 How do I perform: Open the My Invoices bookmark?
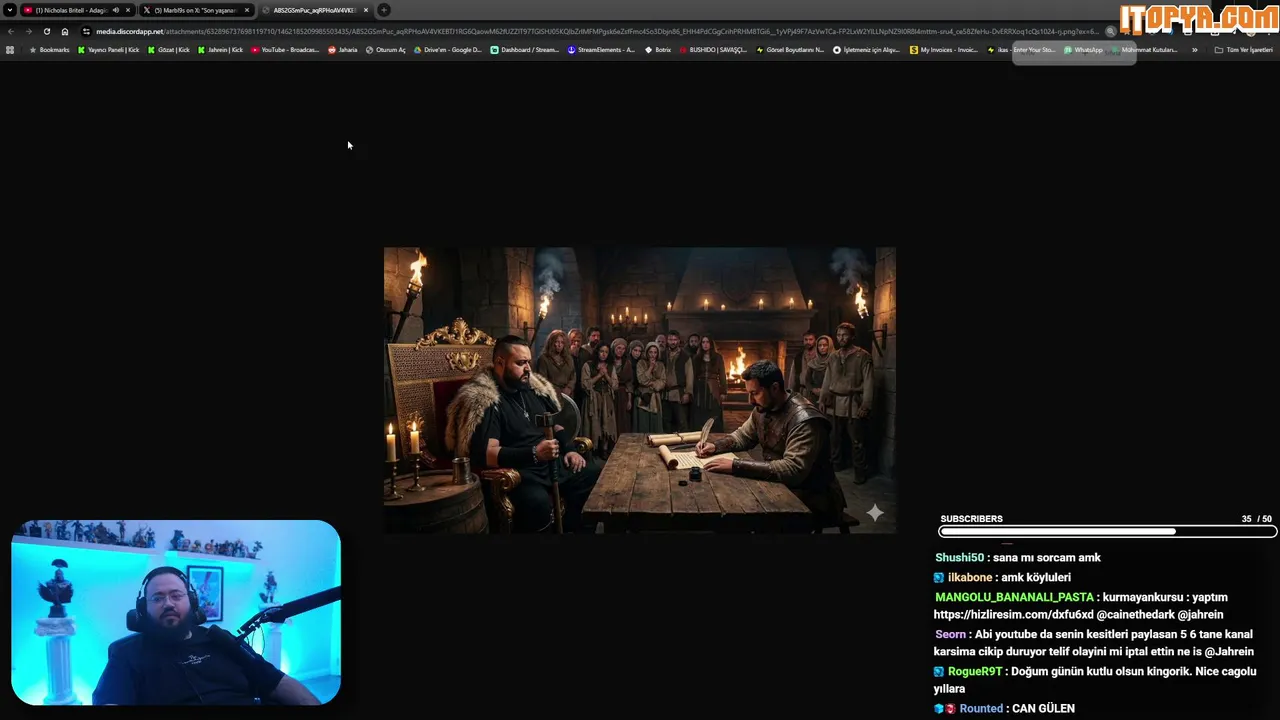[944, 49]
